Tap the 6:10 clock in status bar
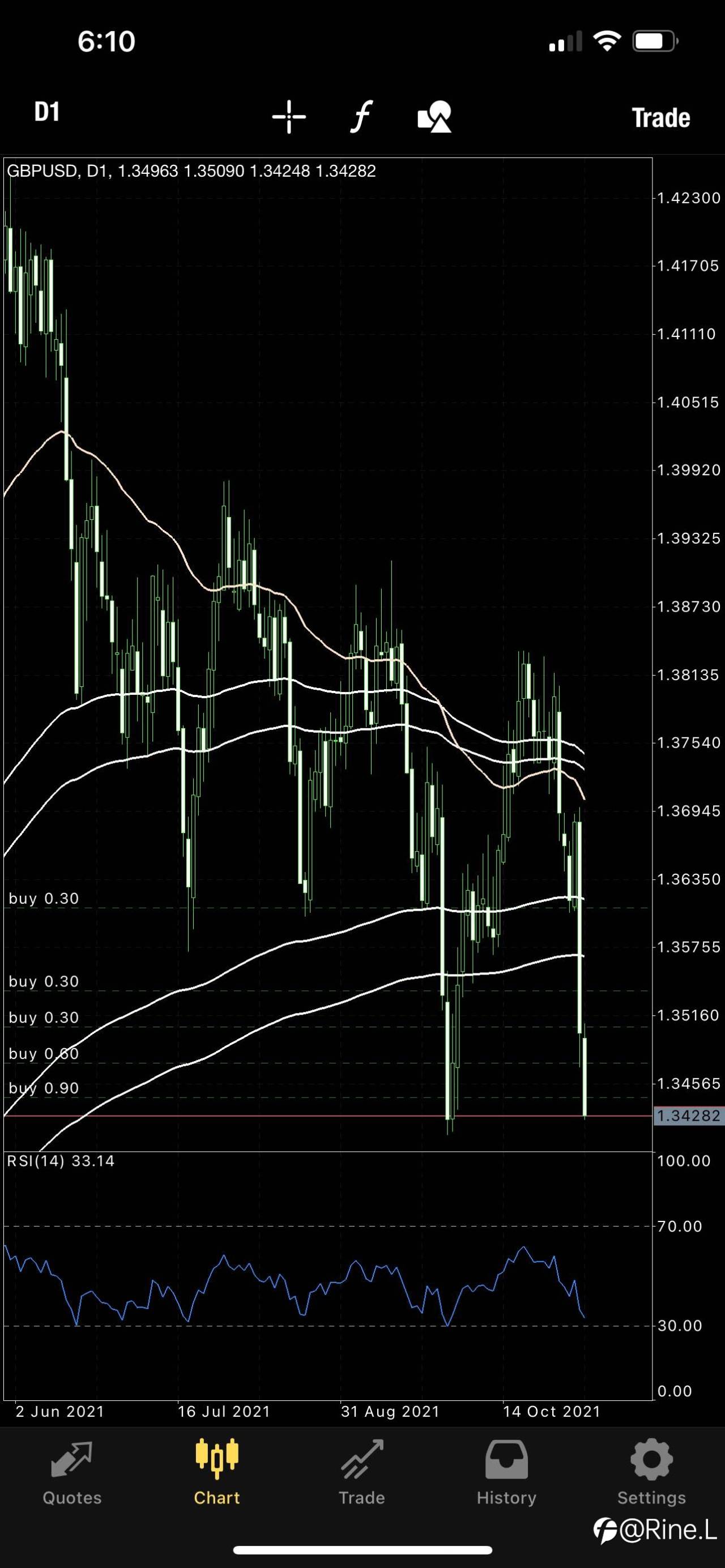This screenshot has width=725, height=1568. click(x=106, y=41)
